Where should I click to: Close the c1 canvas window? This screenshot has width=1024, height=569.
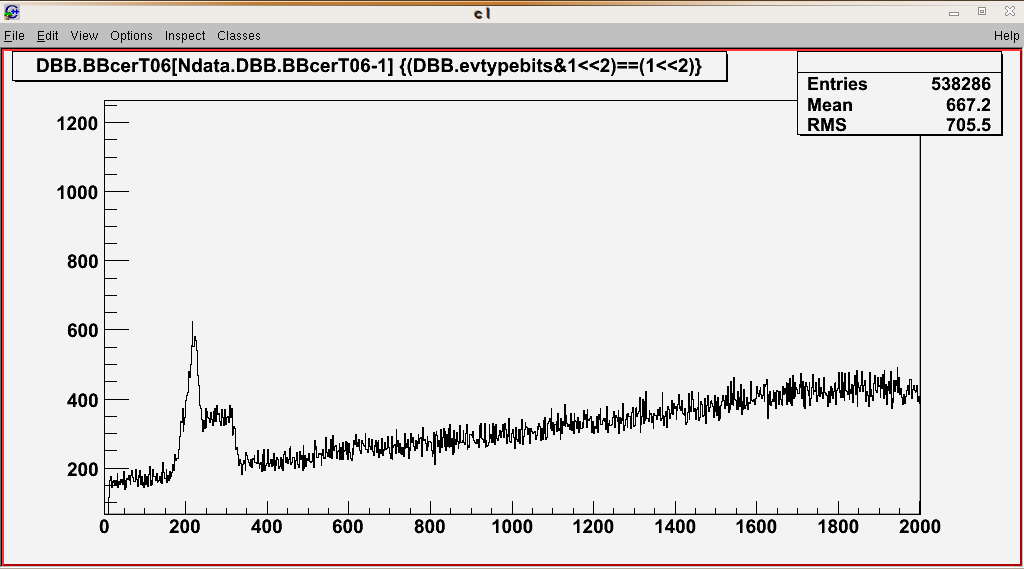click(1010, 12)
